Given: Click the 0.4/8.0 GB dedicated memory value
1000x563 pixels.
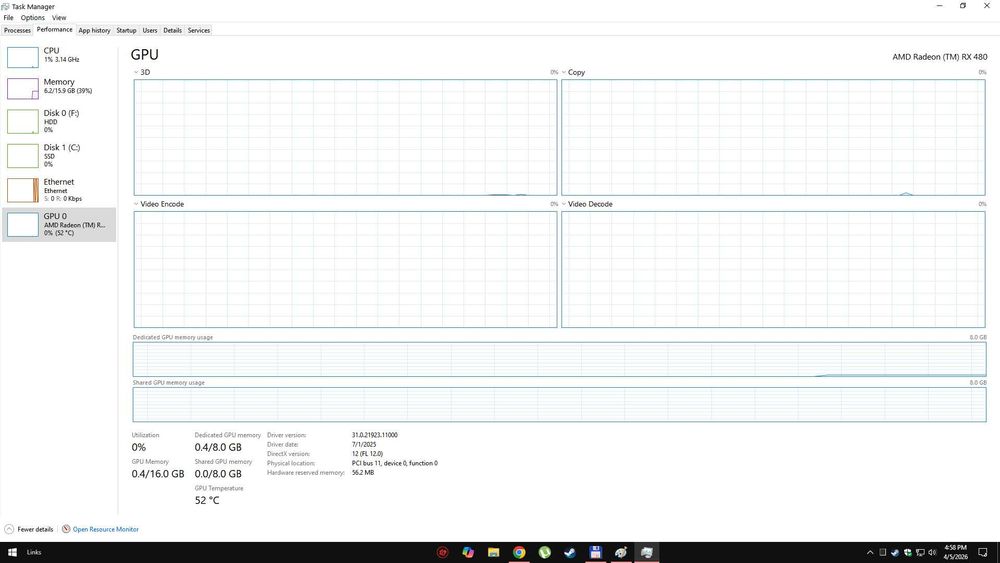Looking at the screenshot, I should coord(218,447).
